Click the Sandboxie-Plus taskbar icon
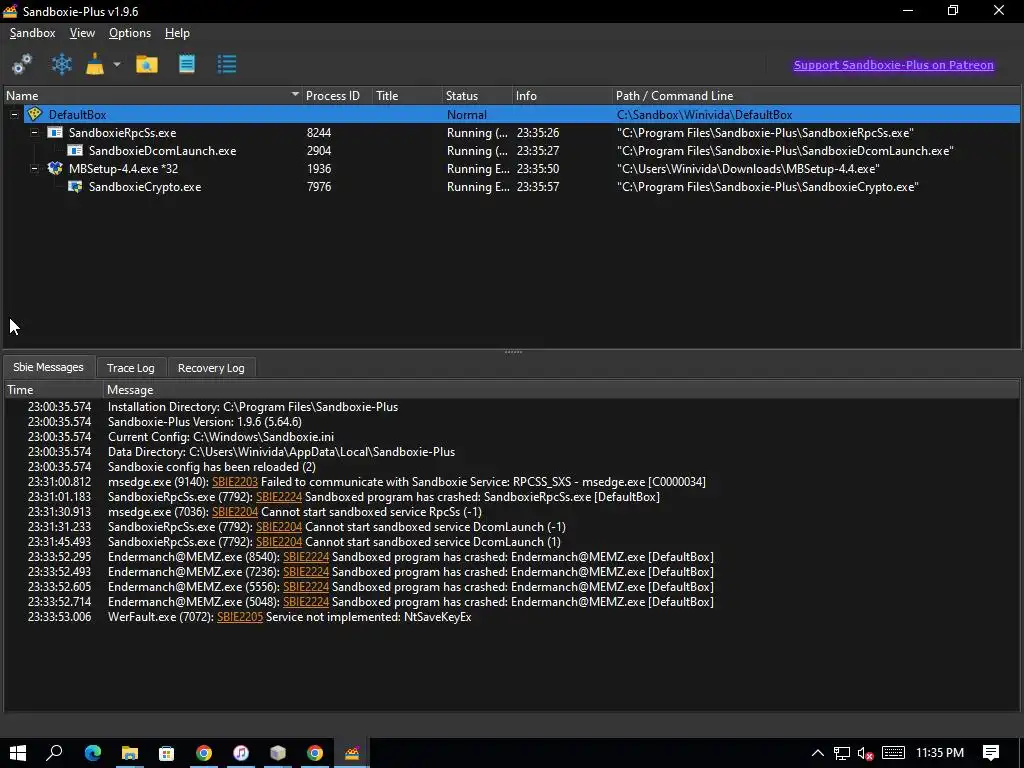Viewport: 1024px width, 768px height. 352,753
